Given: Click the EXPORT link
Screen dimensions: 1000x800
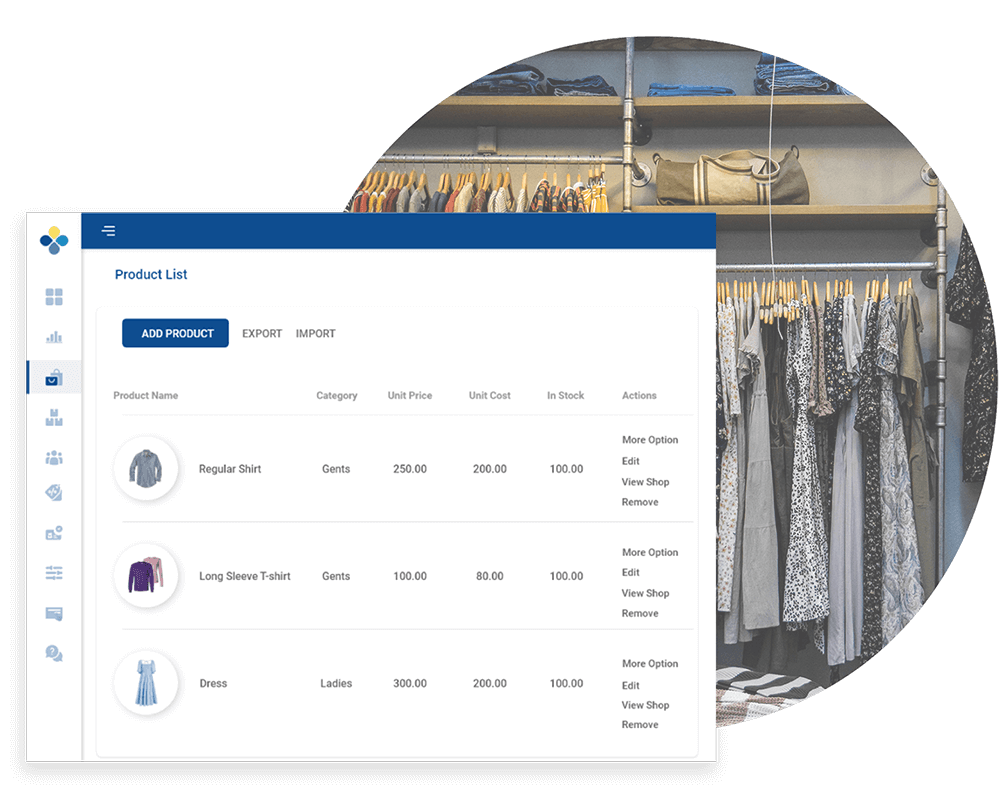Looking at the screenshot, I should click(262, 333).
